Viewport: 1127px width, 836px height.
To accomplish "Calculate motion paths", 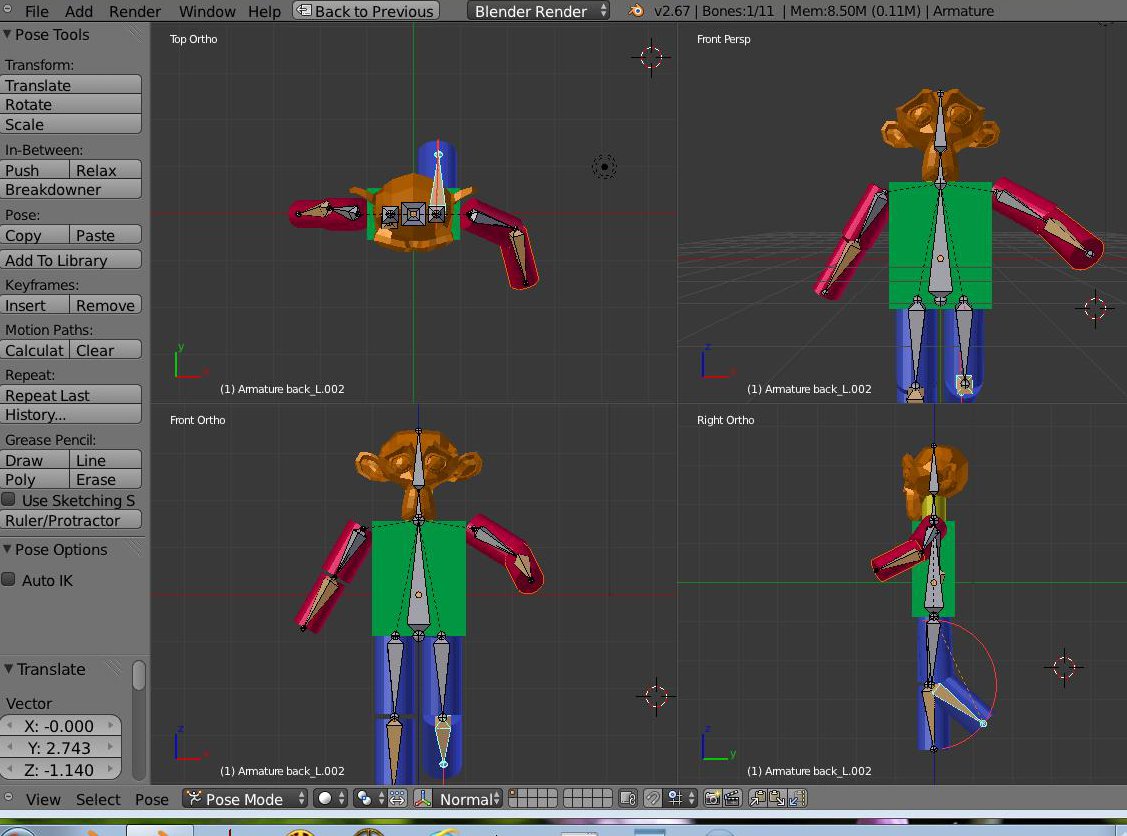I will coord(35,350).
